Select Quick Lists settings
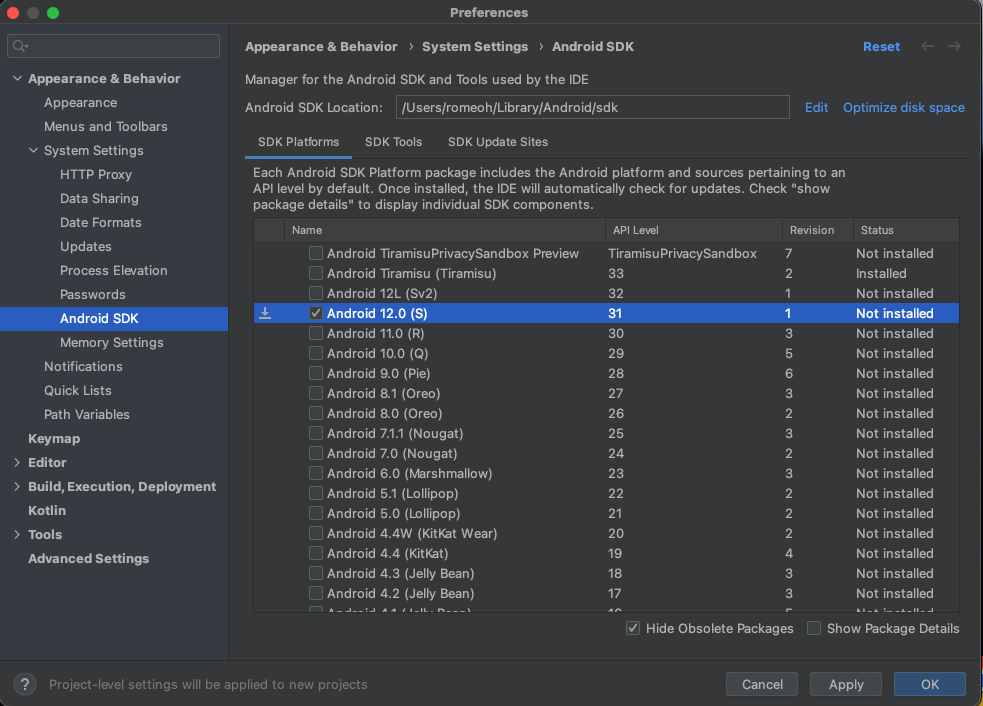 77,390
